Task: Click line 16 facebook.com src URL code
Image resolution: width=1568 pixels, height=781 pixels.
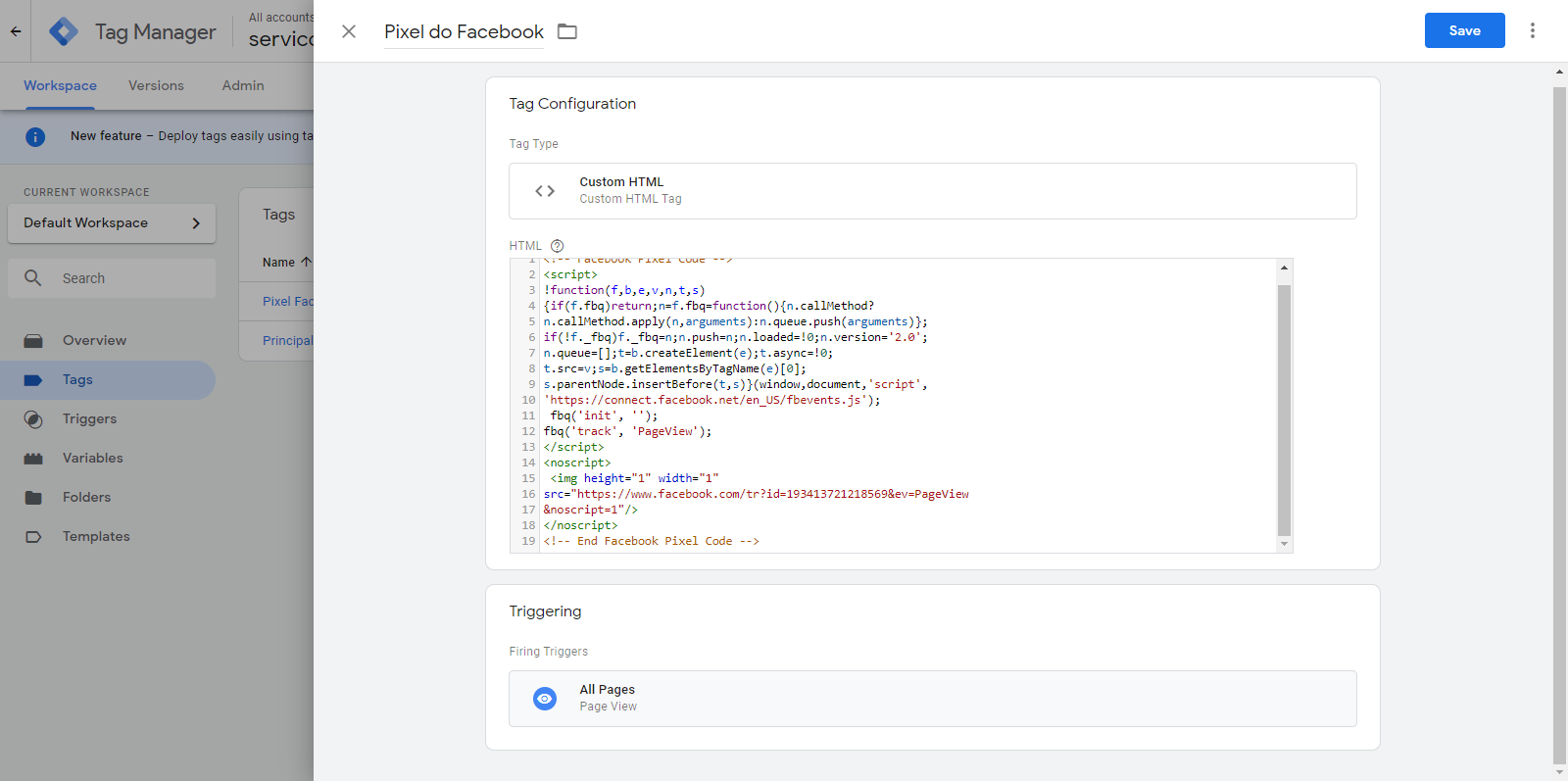Action: coord(757,494)
